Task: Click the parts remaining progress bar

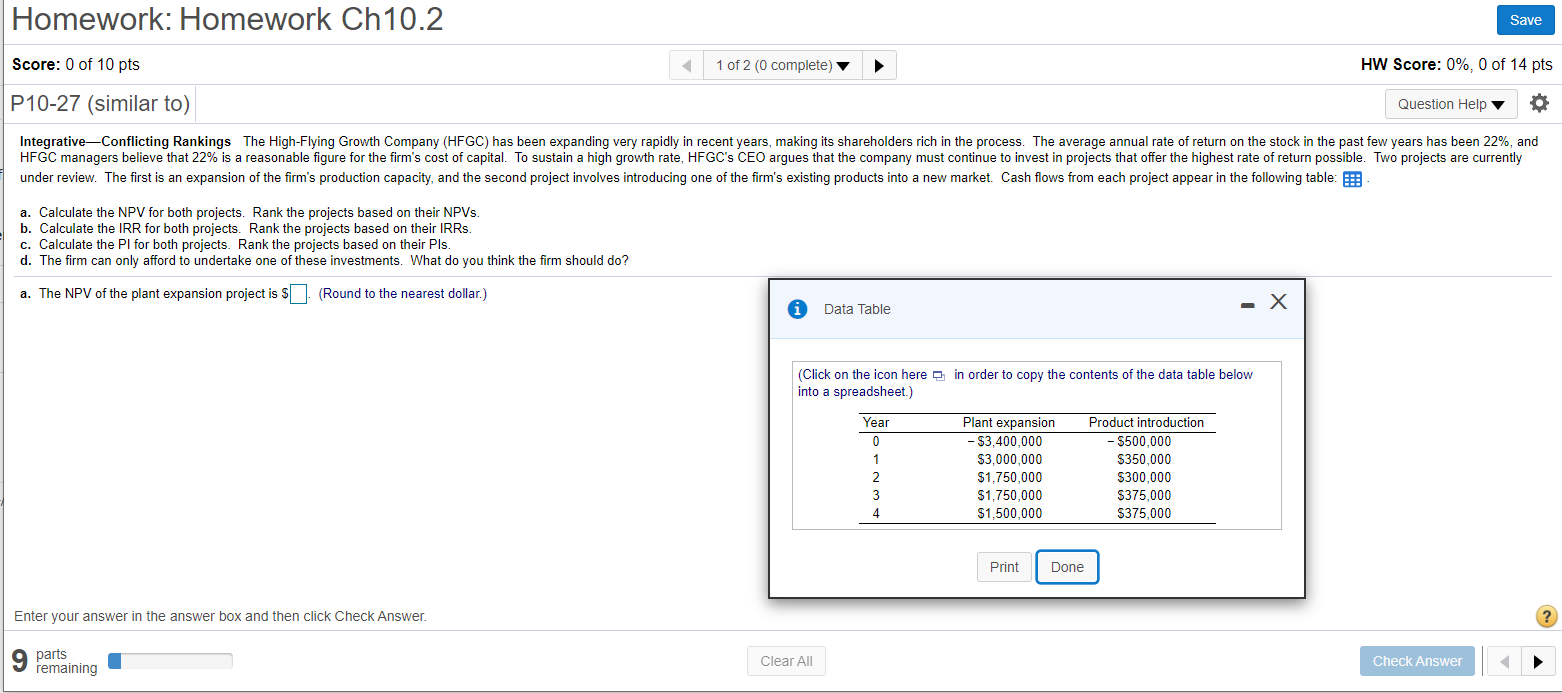Action: [170, 661]
